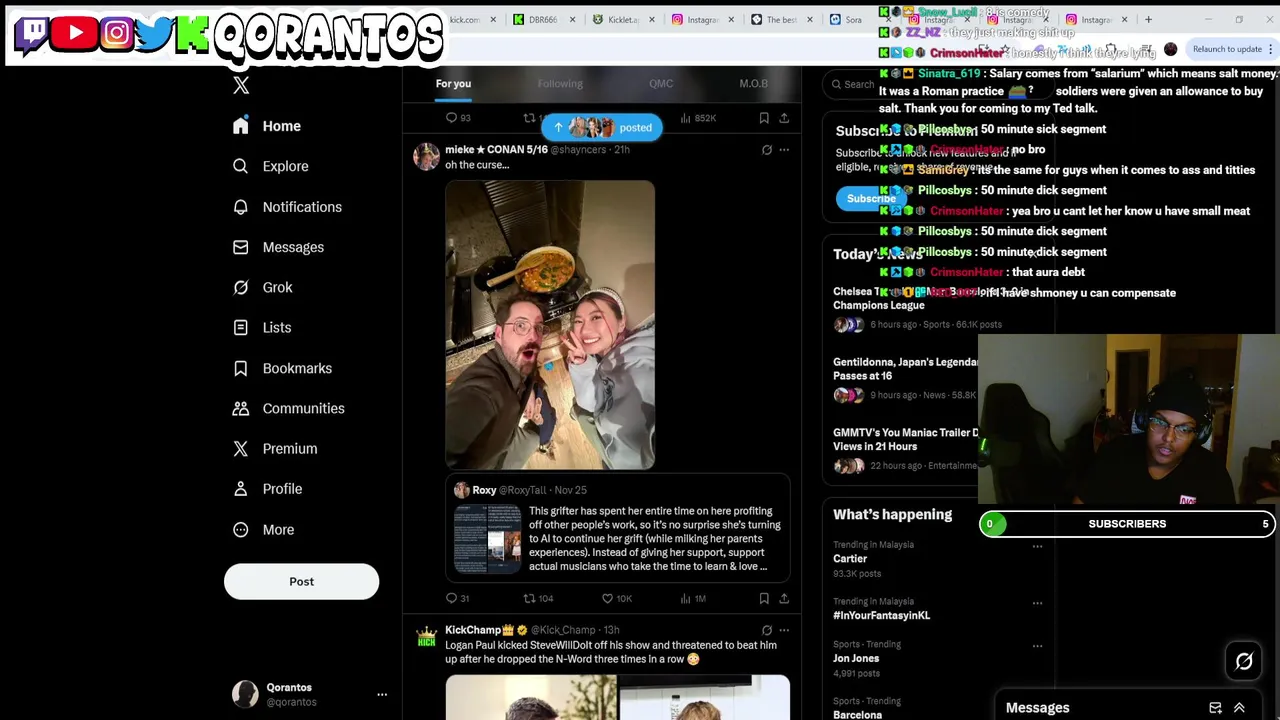Viewport: 1280px width, 720px height.
Task: Switch to the QMC tab
Action: click(661, 84)
